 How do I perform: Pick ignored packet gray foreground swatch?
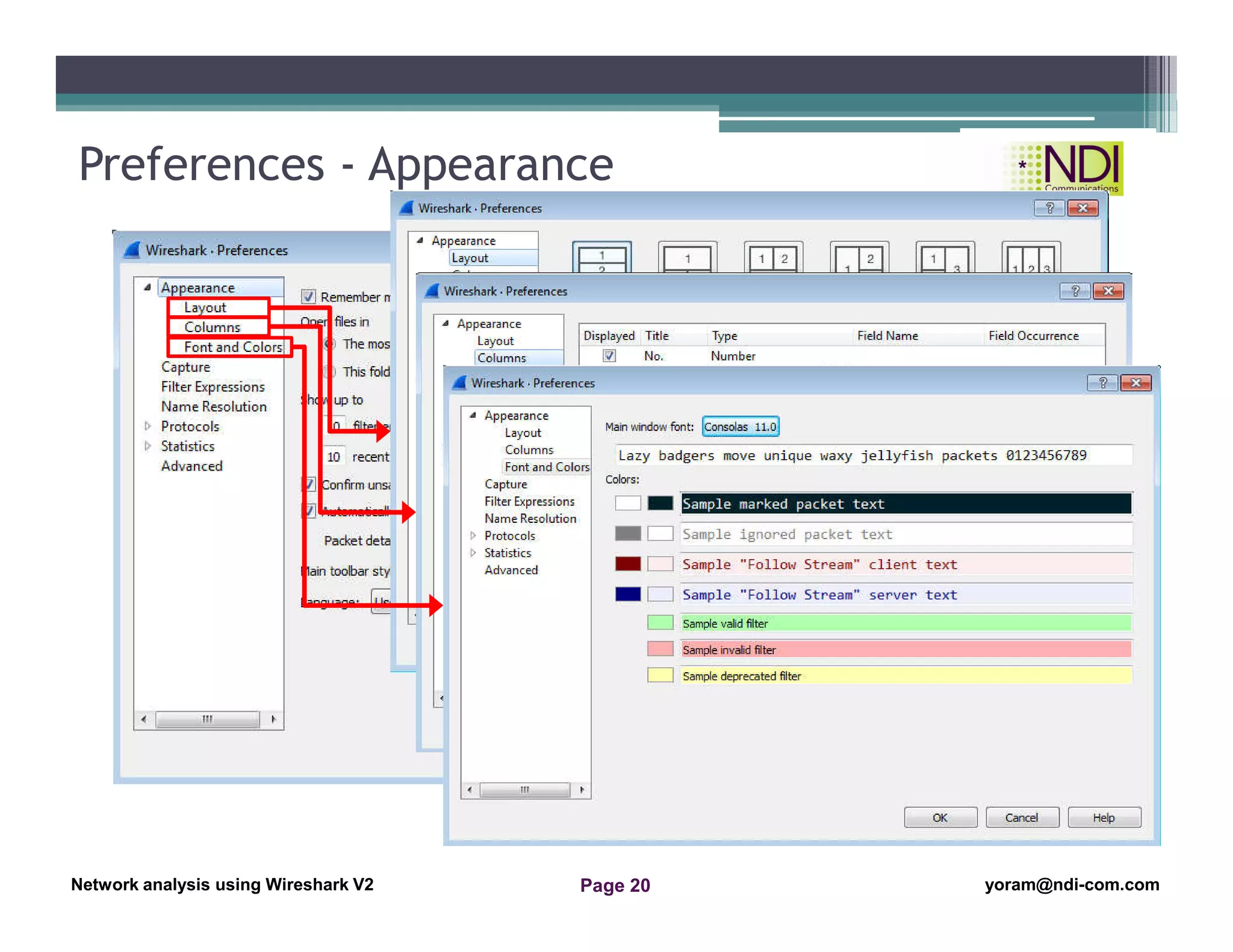coord(627,533)
